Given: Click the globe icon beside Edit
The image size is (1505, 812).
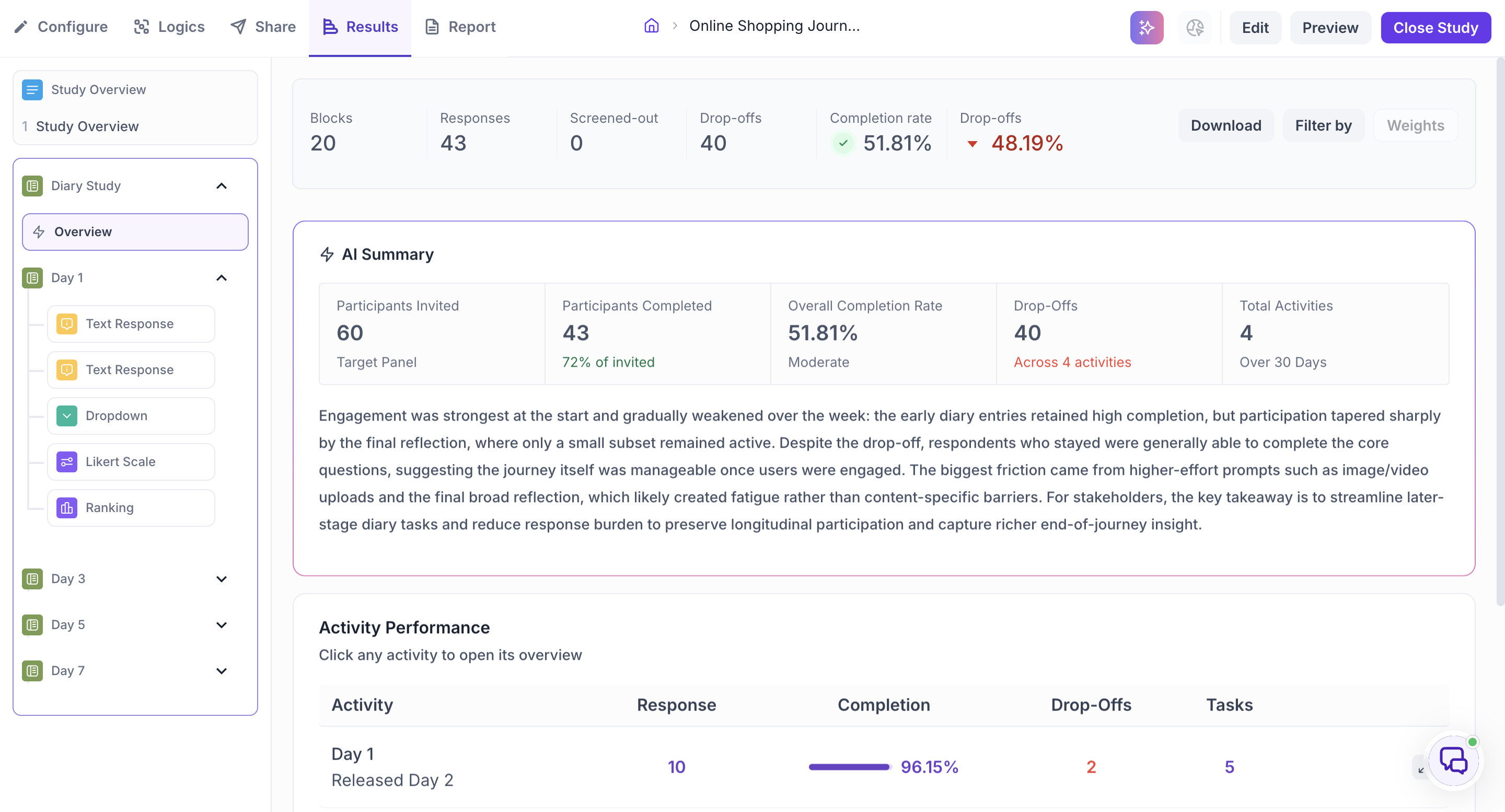Looking at the screenshot, I should [1195, 28].
